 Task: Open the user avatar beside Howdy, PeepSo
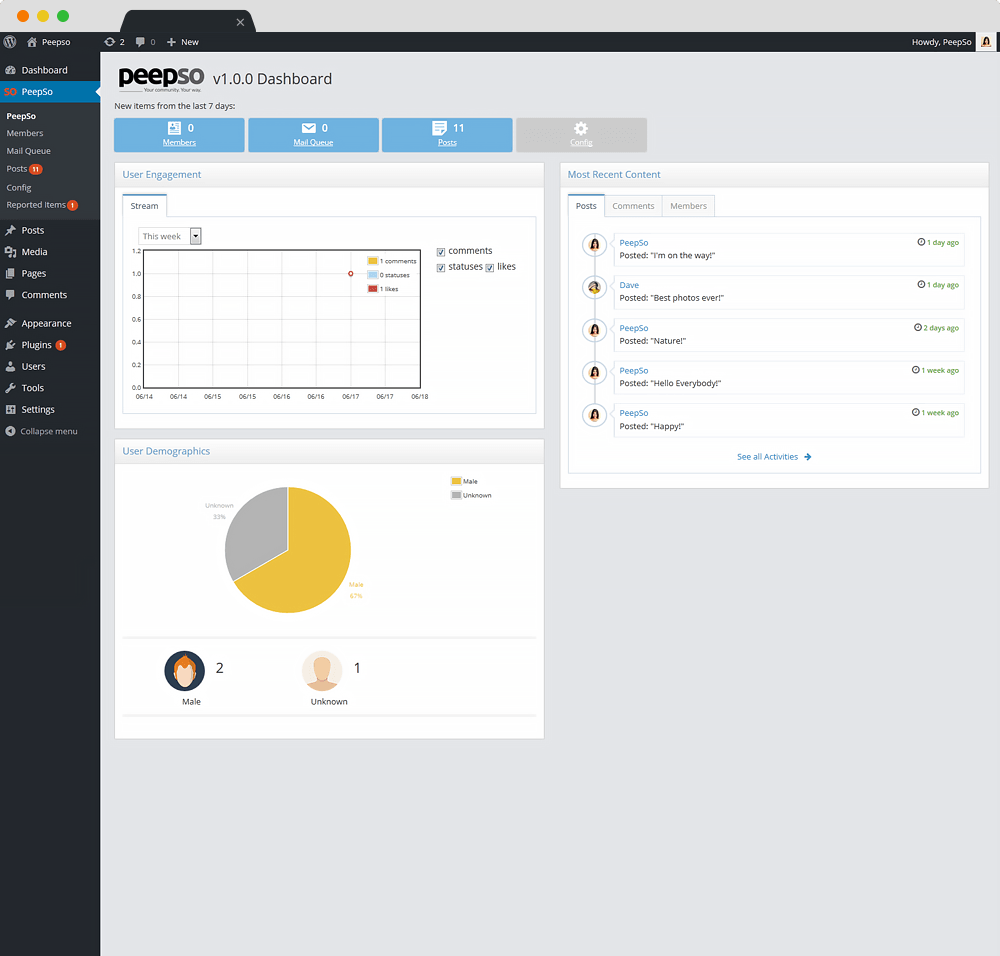(x=986, y=42)
